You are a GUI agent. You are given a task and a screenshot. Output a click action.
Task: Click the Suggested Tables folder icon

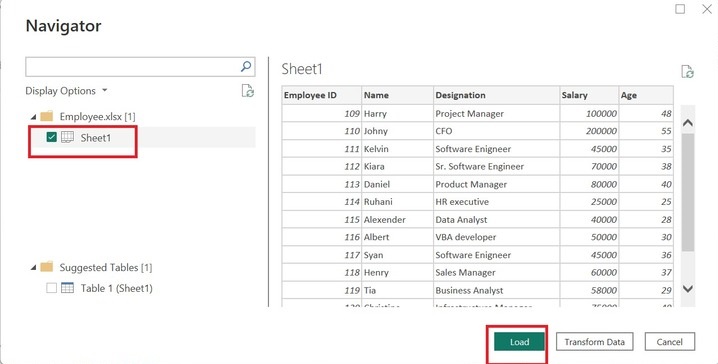47,266
